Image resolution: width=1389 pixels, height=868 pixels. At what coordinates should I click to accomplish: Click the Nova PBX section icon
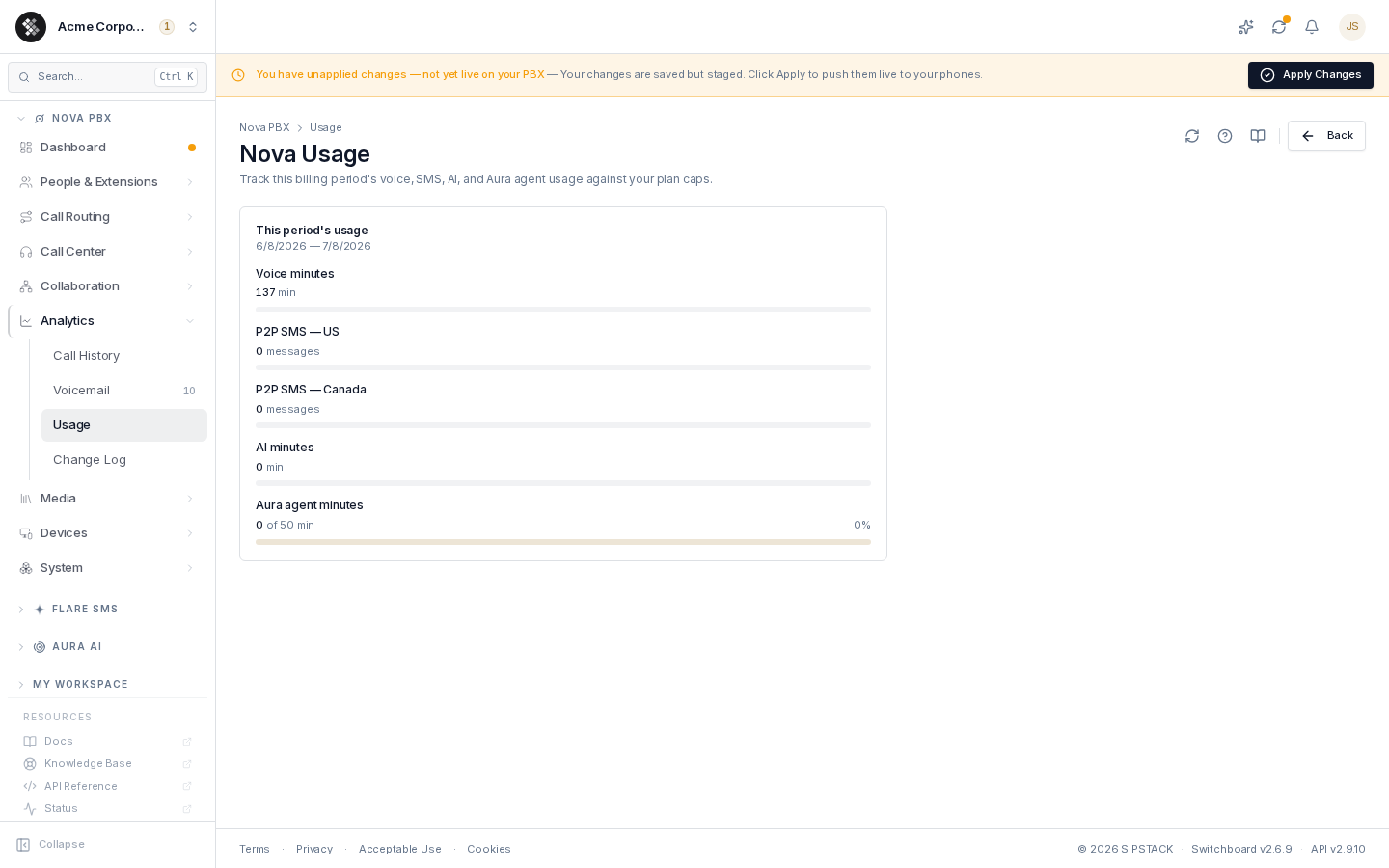[40, 119]
